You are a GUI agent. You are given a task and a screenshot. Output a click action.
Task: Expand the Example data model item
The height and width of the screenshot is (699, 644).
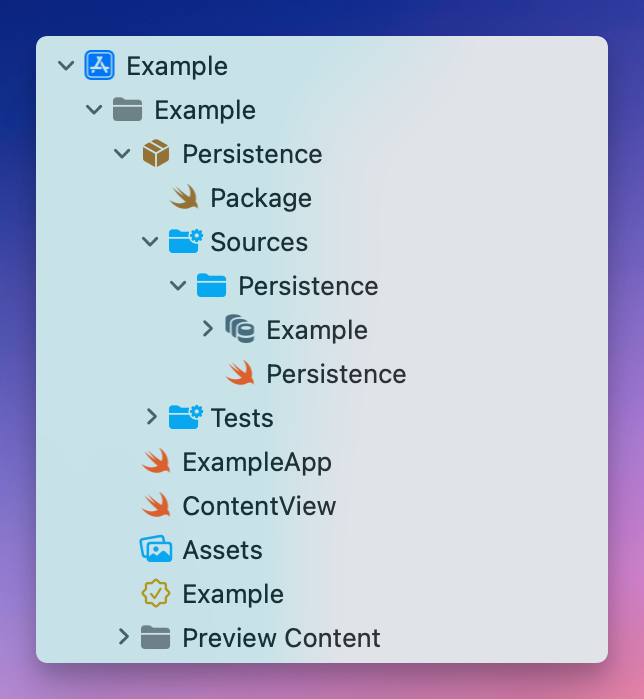pos(207,330)
